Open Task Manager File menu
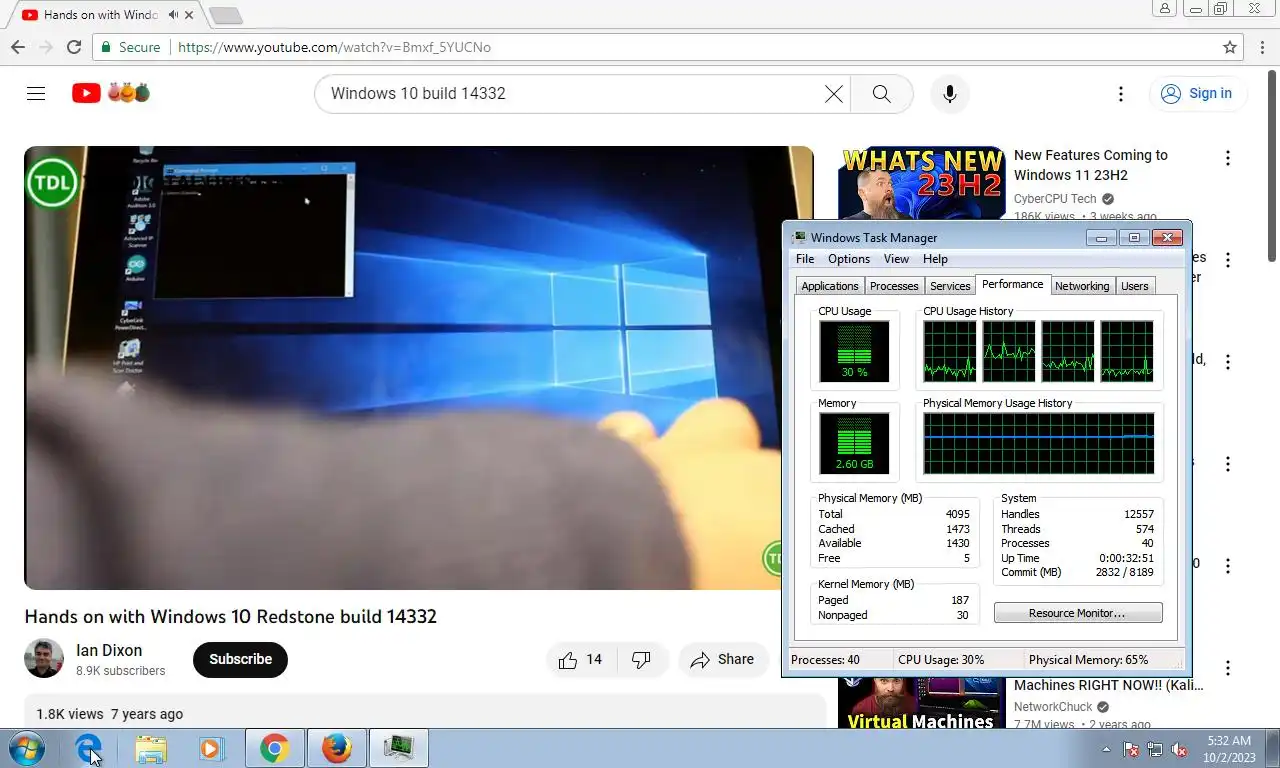 [805, 259]
